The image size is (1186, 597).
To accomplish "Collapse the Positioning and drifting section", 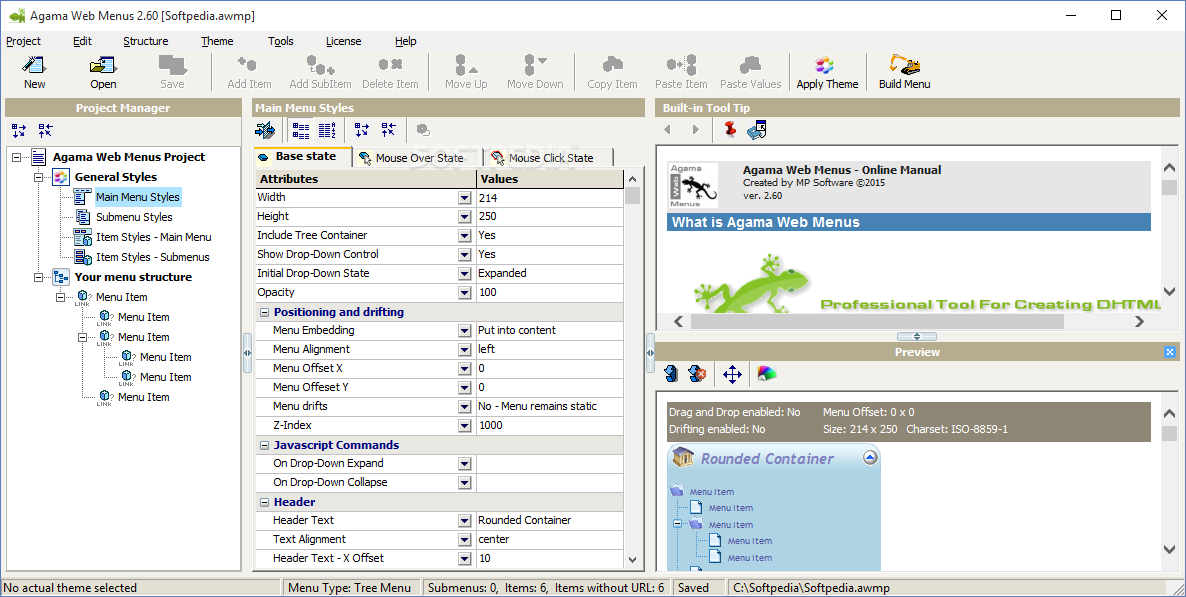I will pos(265,312).
